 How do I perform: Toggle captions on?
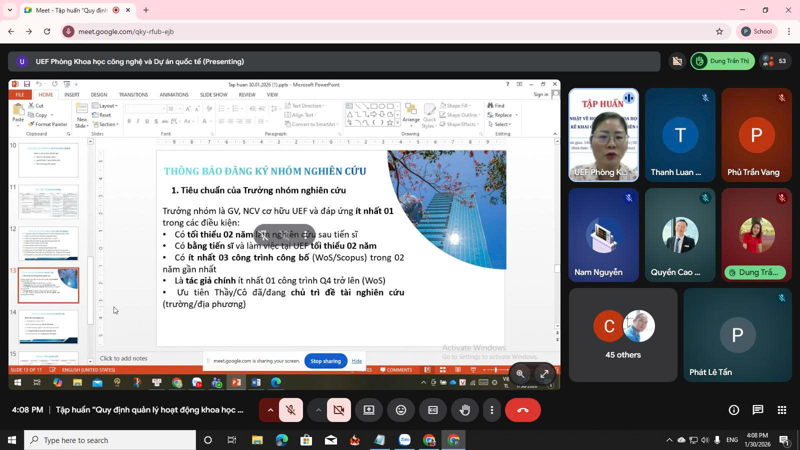pyautogui.click(x=433, y=410)
